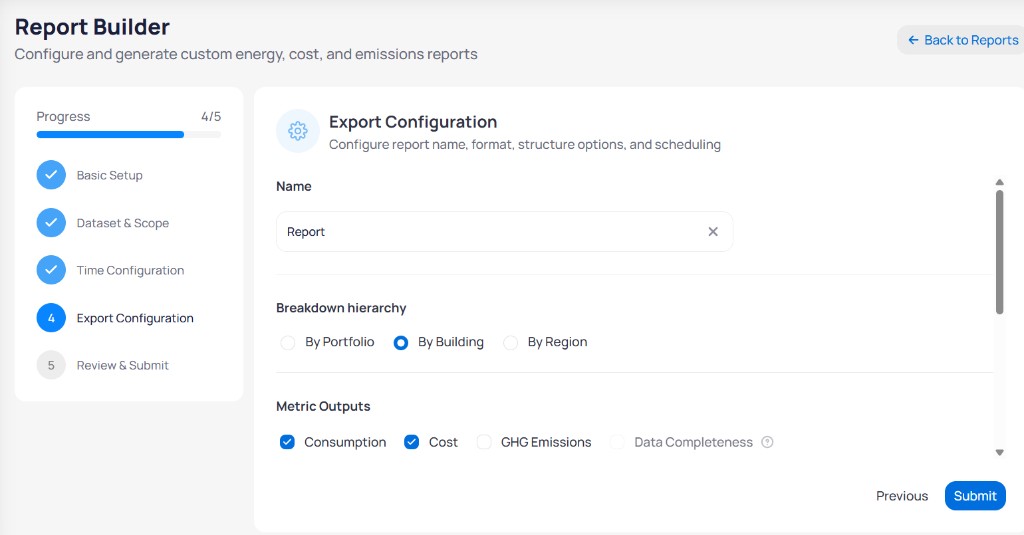The height and width of the screenshot is (535, 1024).
Task: Open Review & Submit step
Action: coord(123,366)
